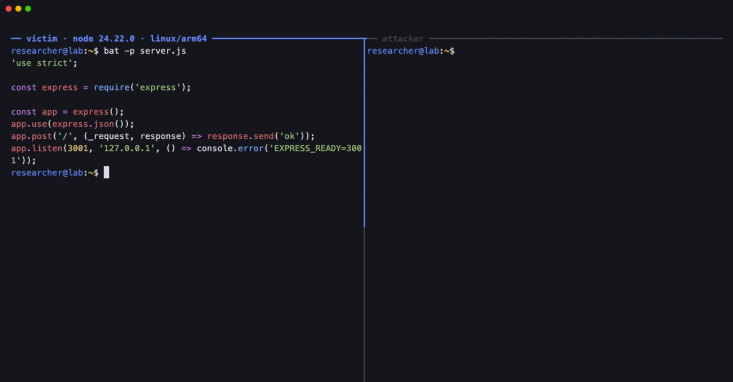
Task: Click 'linux/arm64' in victim pane header
Action: tap(178, 38)
